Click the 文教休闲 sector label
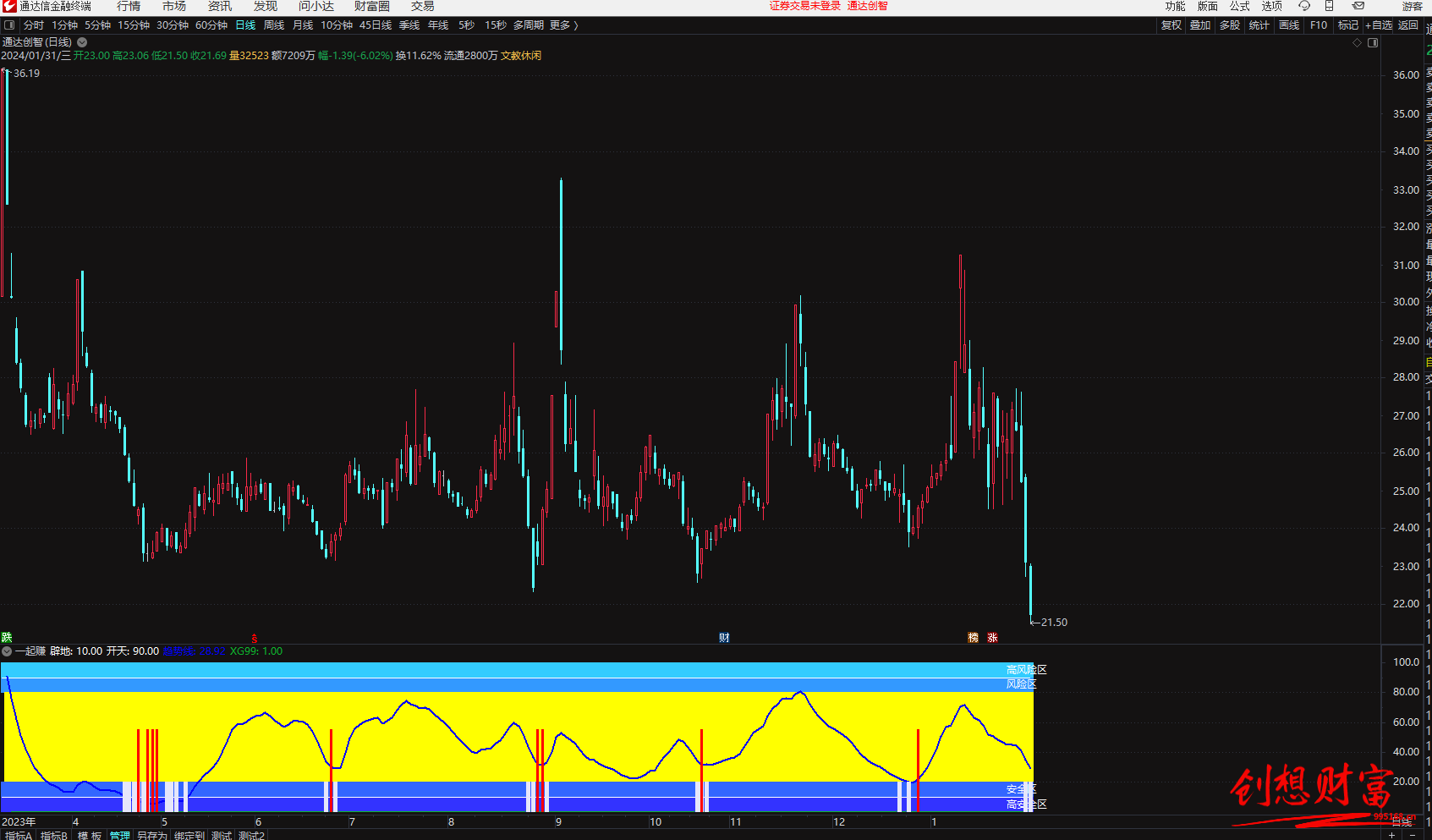 (521, 56)
